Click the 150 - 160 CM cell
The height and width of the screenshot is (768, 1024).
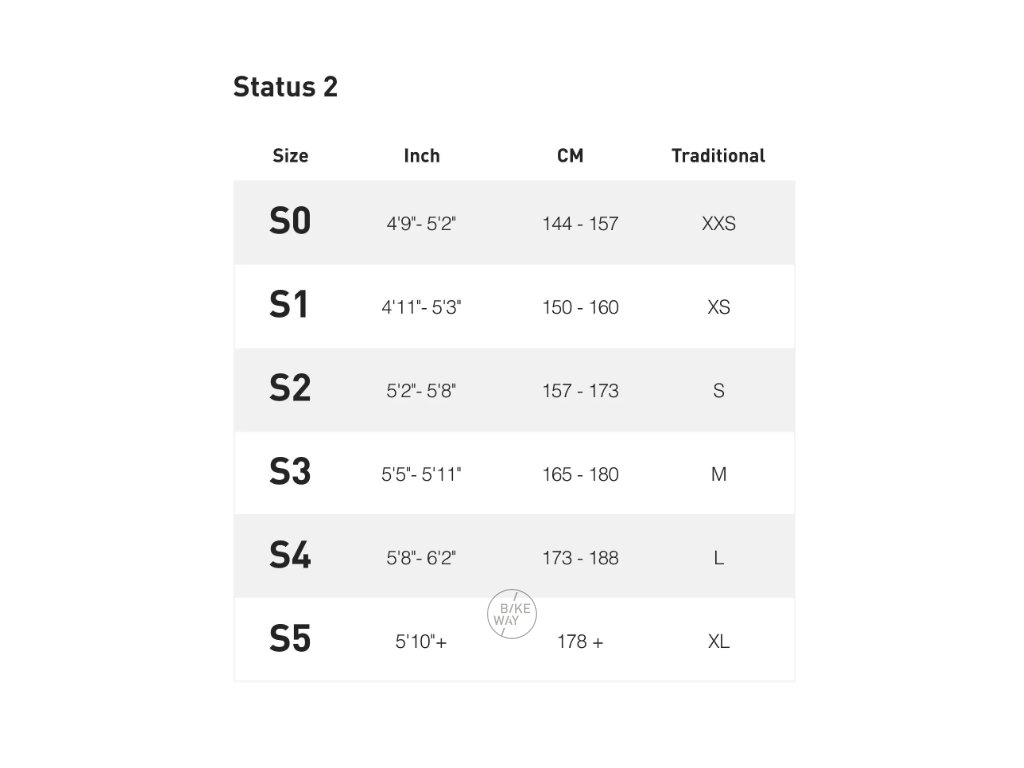click(580, 307)
